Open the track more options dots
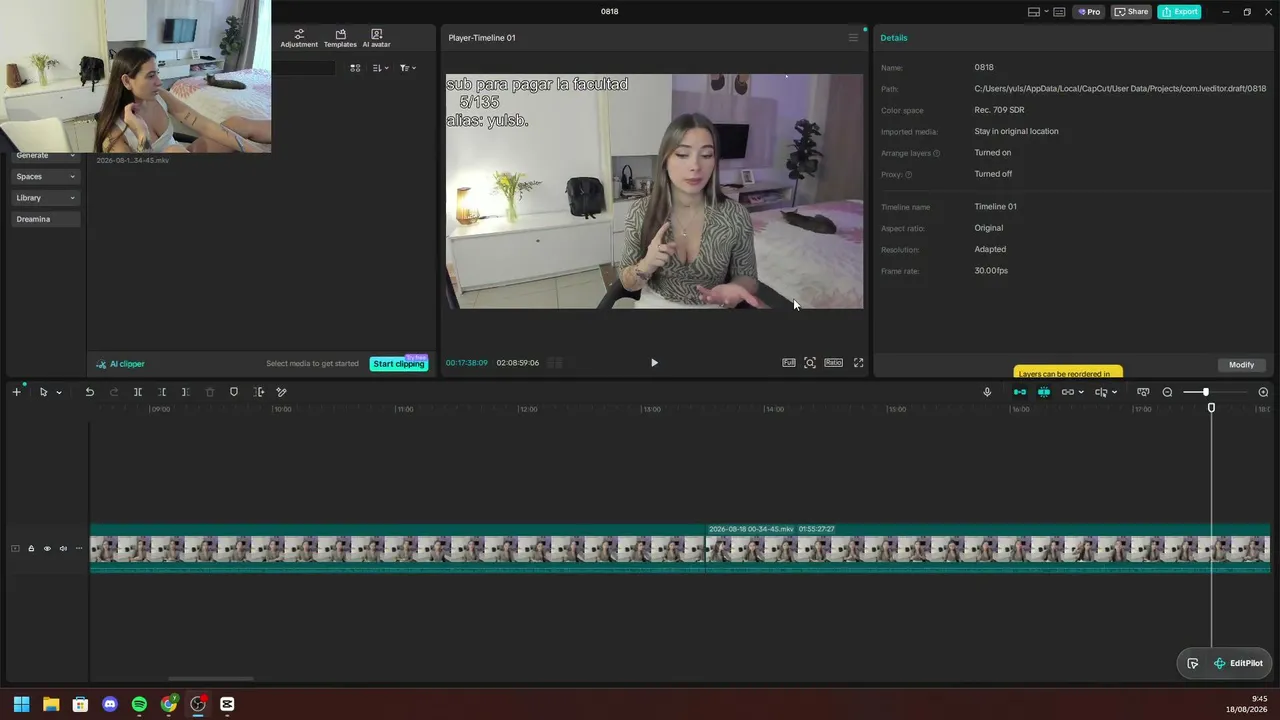This screenshot has width=1280, height=720. pos(79,548)
